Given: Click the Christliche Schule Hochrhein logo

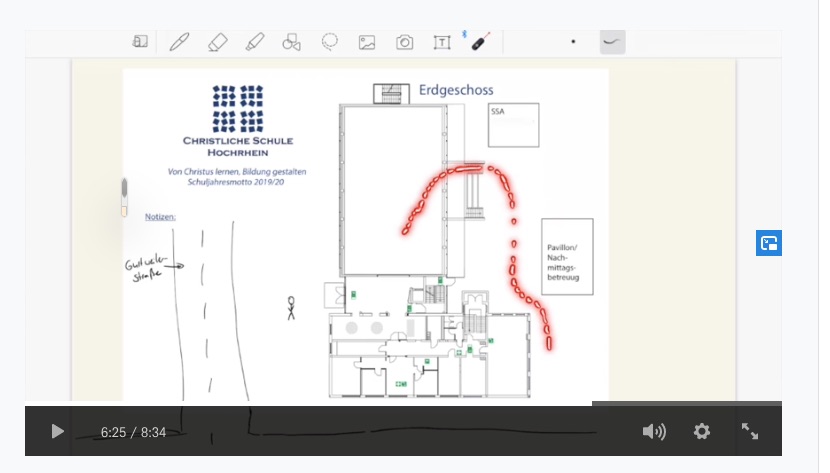Looking at the screenshot, I should coord(237,107).
